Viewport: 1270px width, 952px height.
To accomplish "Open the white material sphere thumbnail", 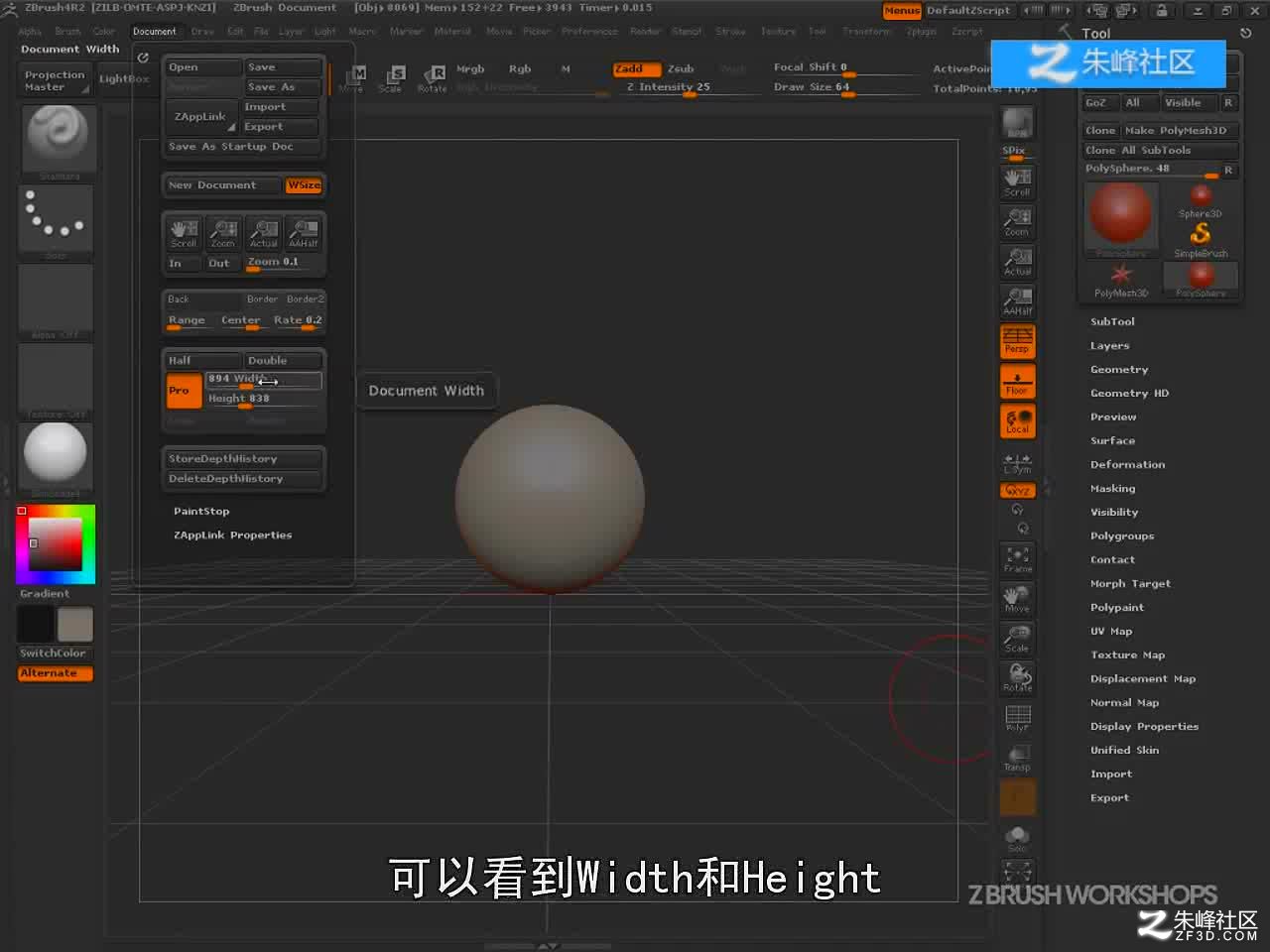I will click(x=57, y=458).
